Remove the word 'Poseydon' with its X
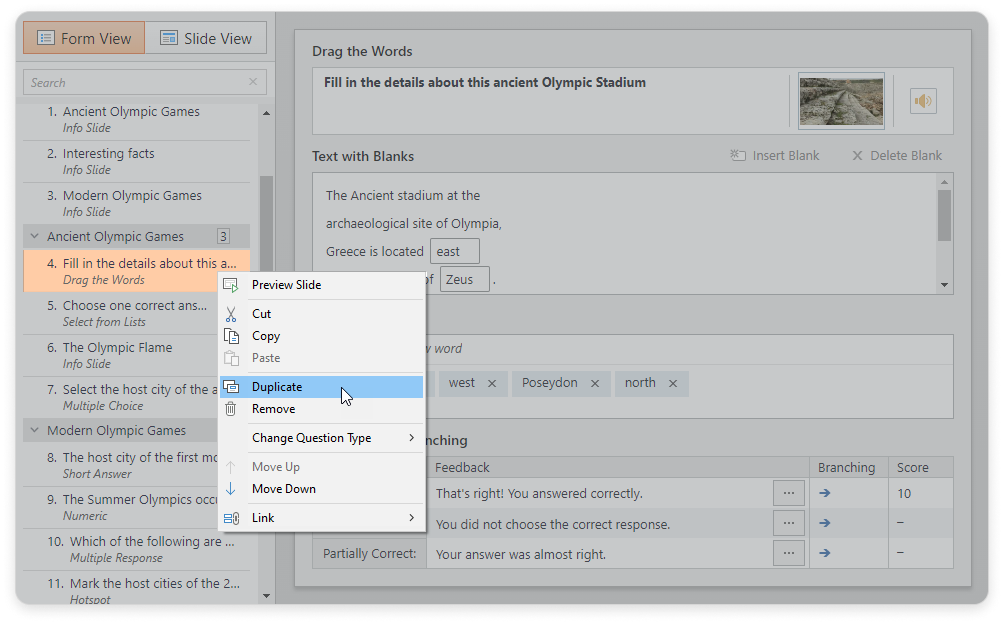 [x=595, y=383]
